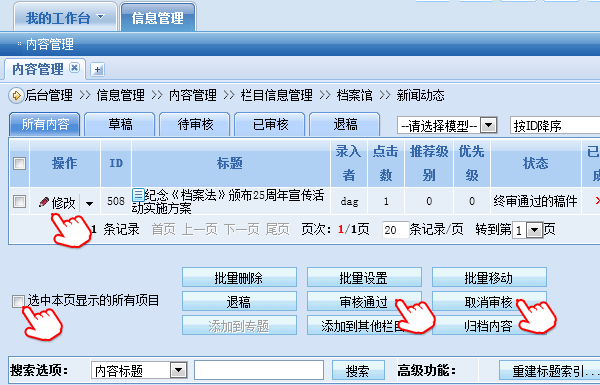Open the 我的工作台 menu dropdown
The image size is (600, 385).
point(101,16)
